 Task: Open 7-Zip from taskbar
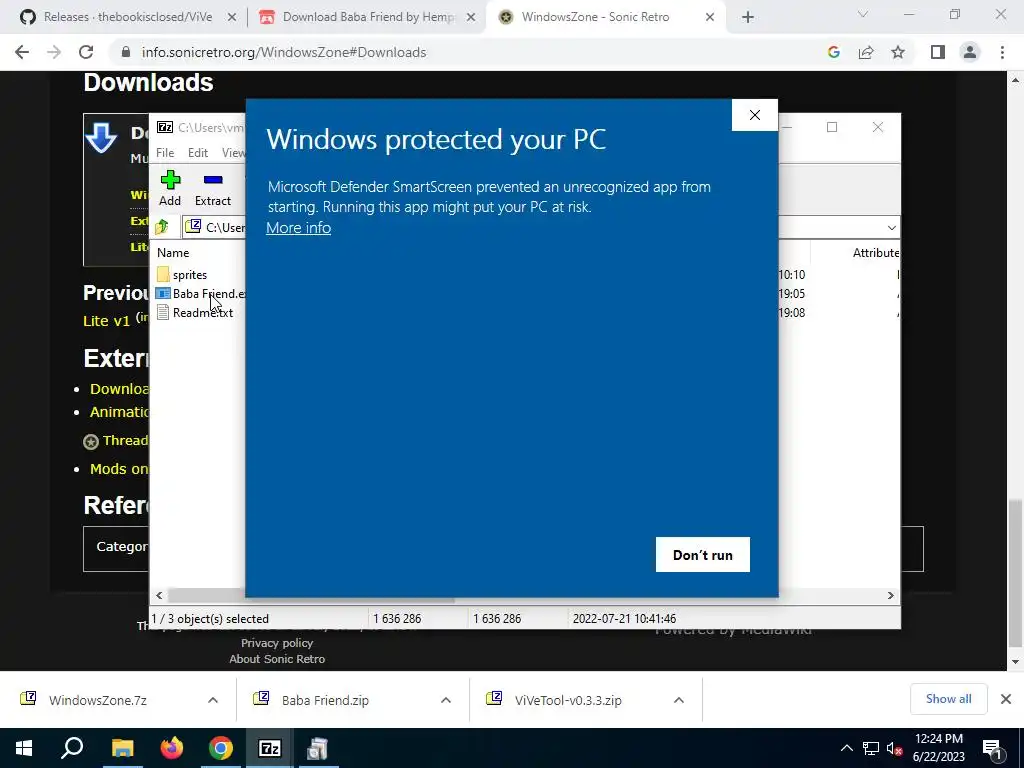pyautogui.click(x=270, y=748)
